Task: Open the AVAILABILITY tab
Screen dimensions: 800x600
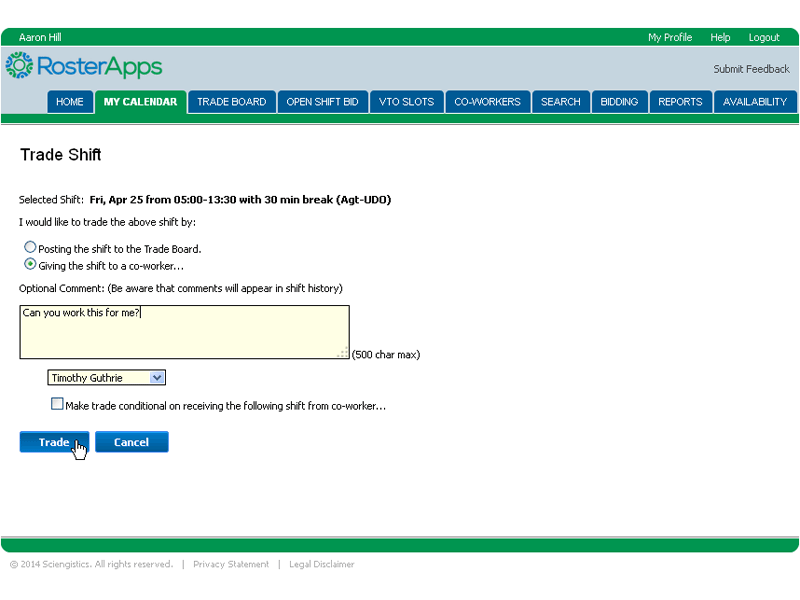Action: coord(755,102)
